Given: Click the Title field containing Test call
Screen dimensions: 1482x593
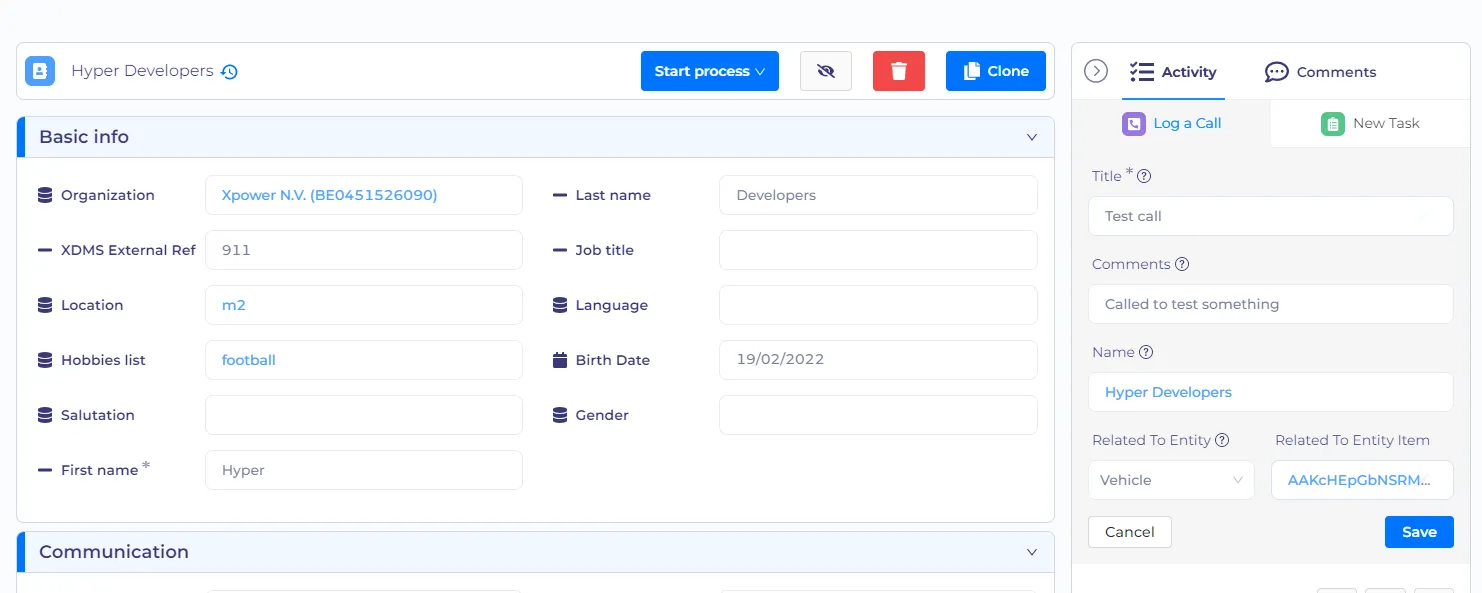Looking at the screenshot, I should point(1271,216).
